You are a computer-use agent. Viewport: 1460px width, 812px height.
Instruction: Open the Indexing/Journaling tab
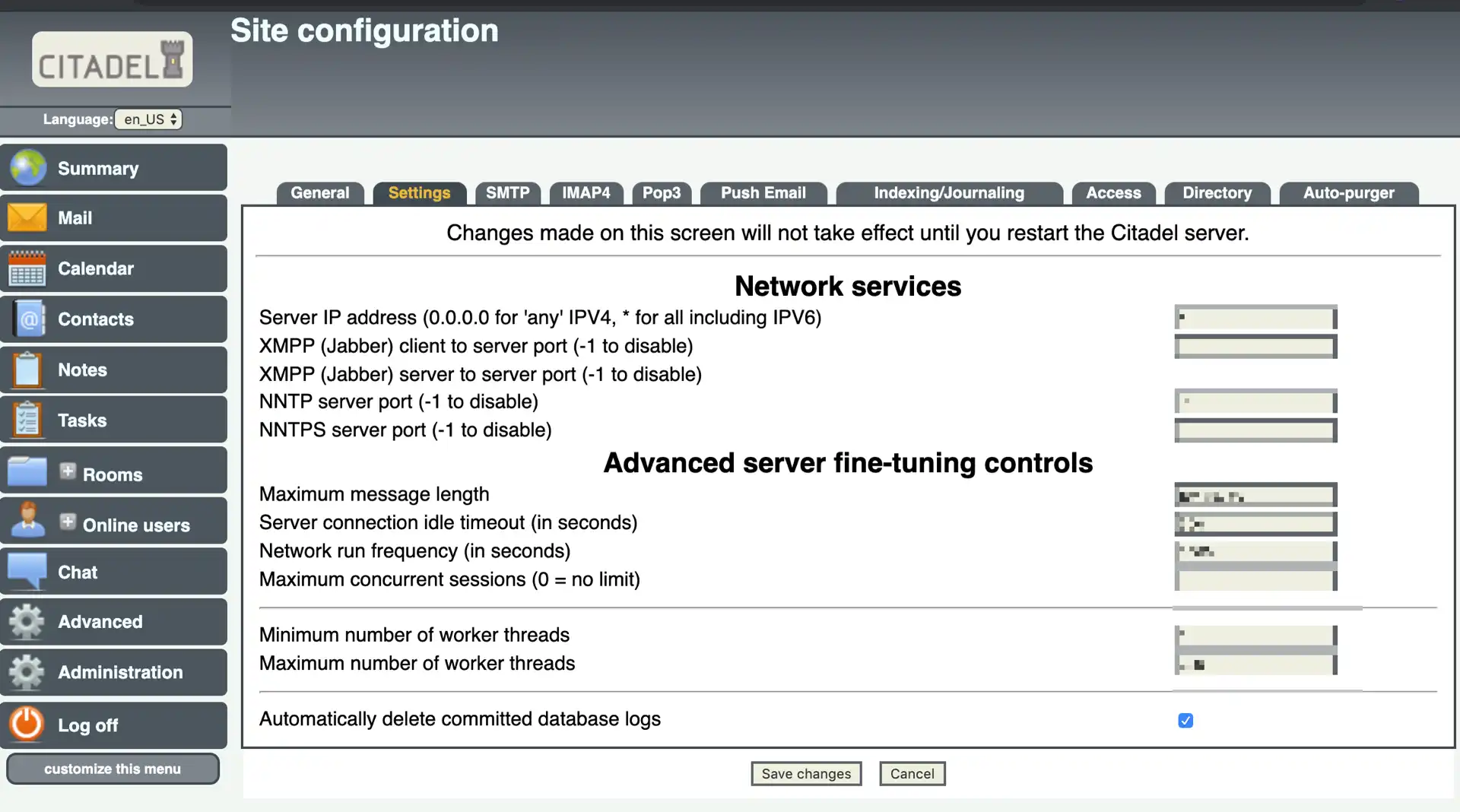[x=948, y=193]
